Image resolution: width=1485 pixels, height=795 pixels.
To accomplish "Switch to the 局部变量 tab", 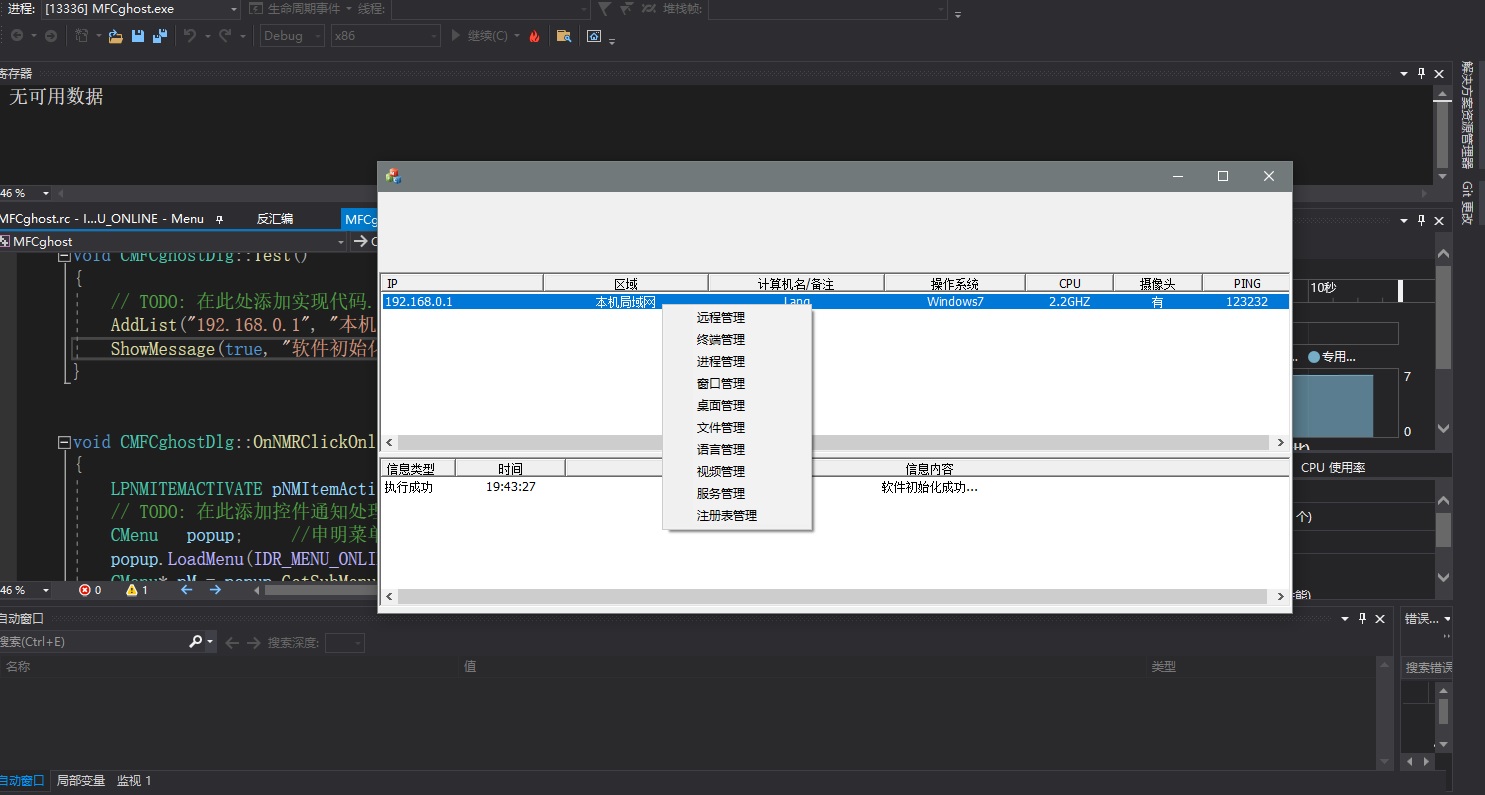I will pyautogui.click(x=80, y=781).
